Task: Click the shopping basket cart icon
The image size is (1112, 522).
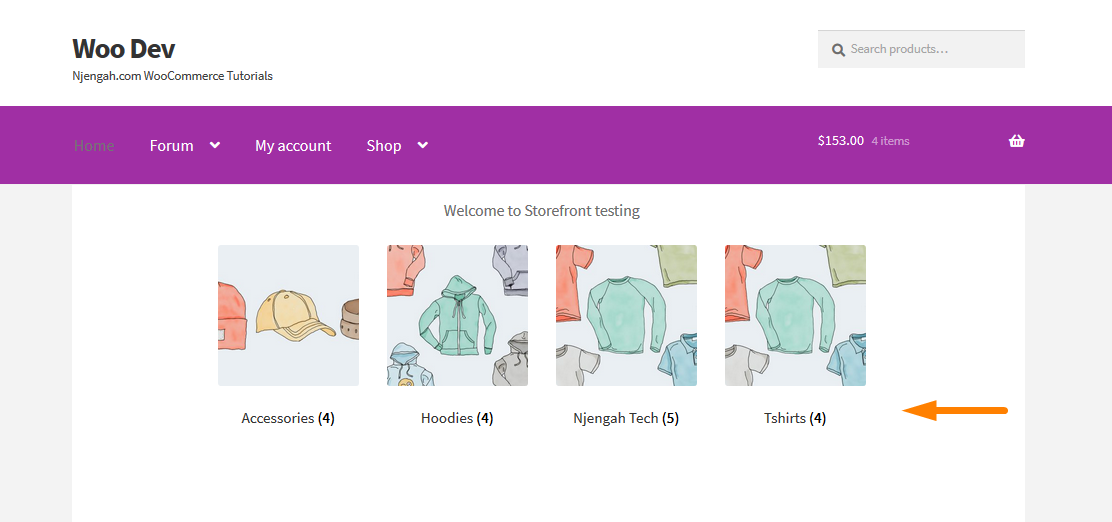Action: [x=1016, y=140]
